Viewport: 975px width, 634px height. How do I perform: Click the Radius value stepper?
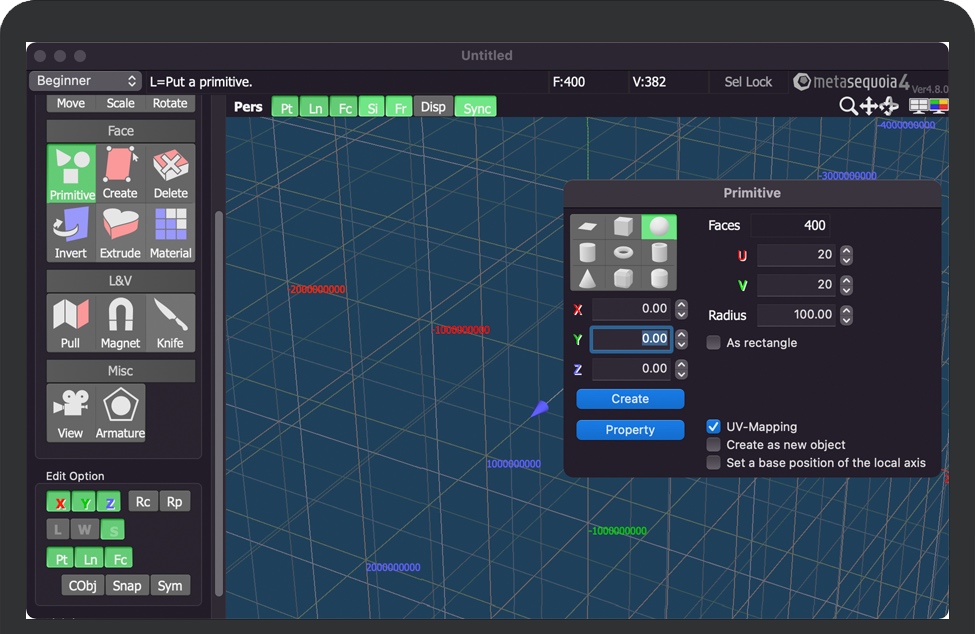click(x=846, y=315)
